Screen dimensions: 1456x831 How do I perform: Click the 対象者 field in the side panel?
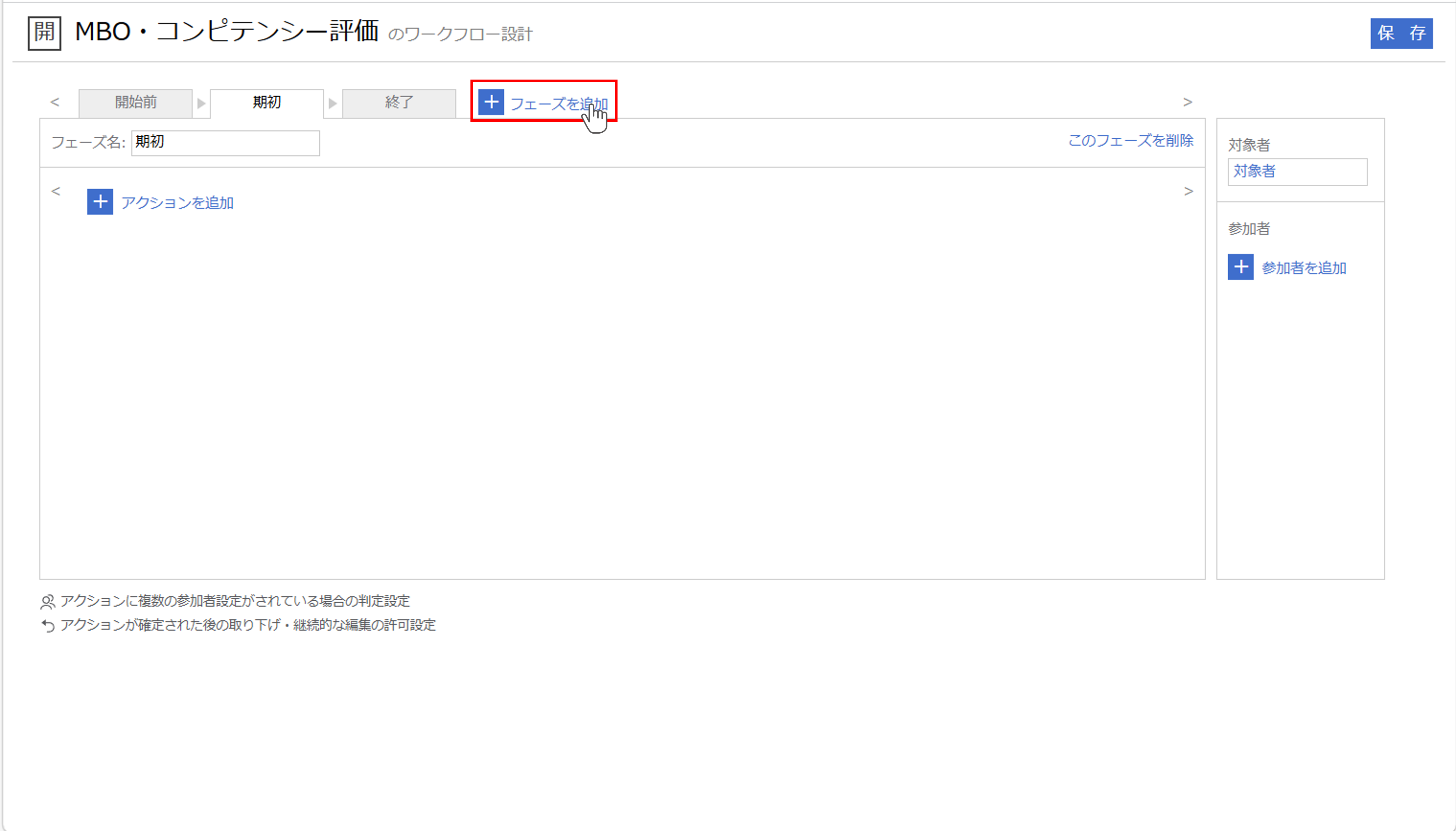click(x=1297, y=172)
